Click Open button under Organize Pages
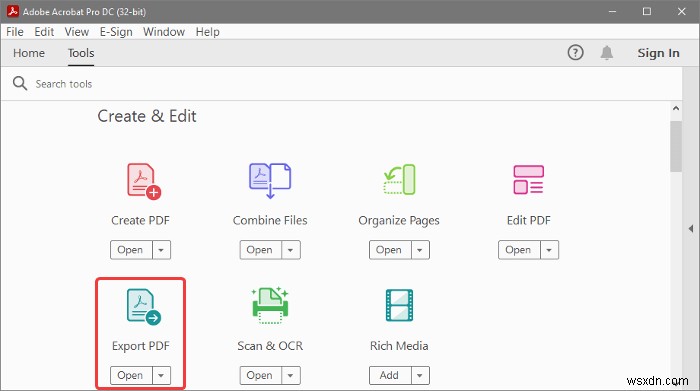 pos(390,250)
